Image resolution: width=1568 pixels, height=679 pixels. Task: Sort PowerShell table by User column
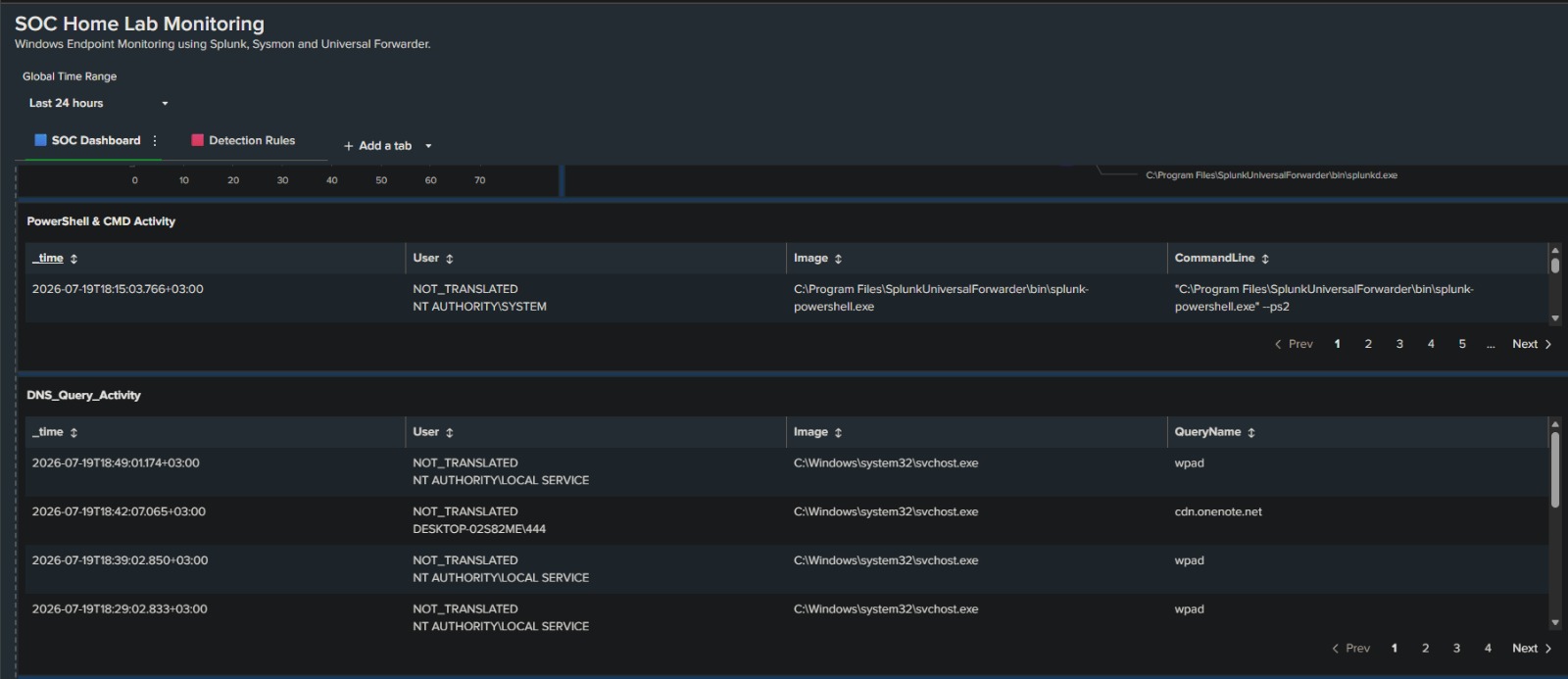tap(433, 259)
